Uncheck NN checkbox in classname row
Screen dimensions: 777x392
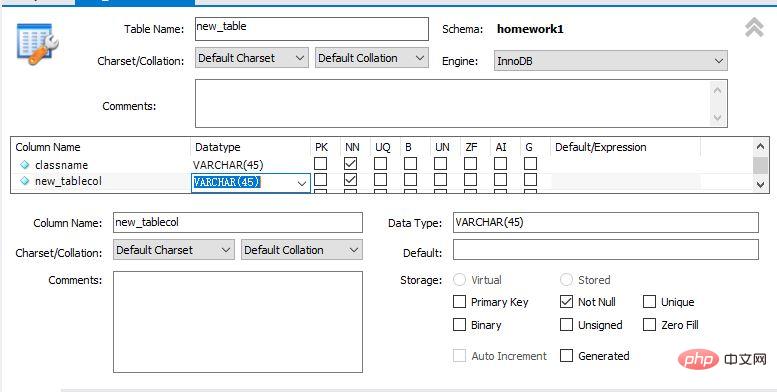[x=350, y=163]
